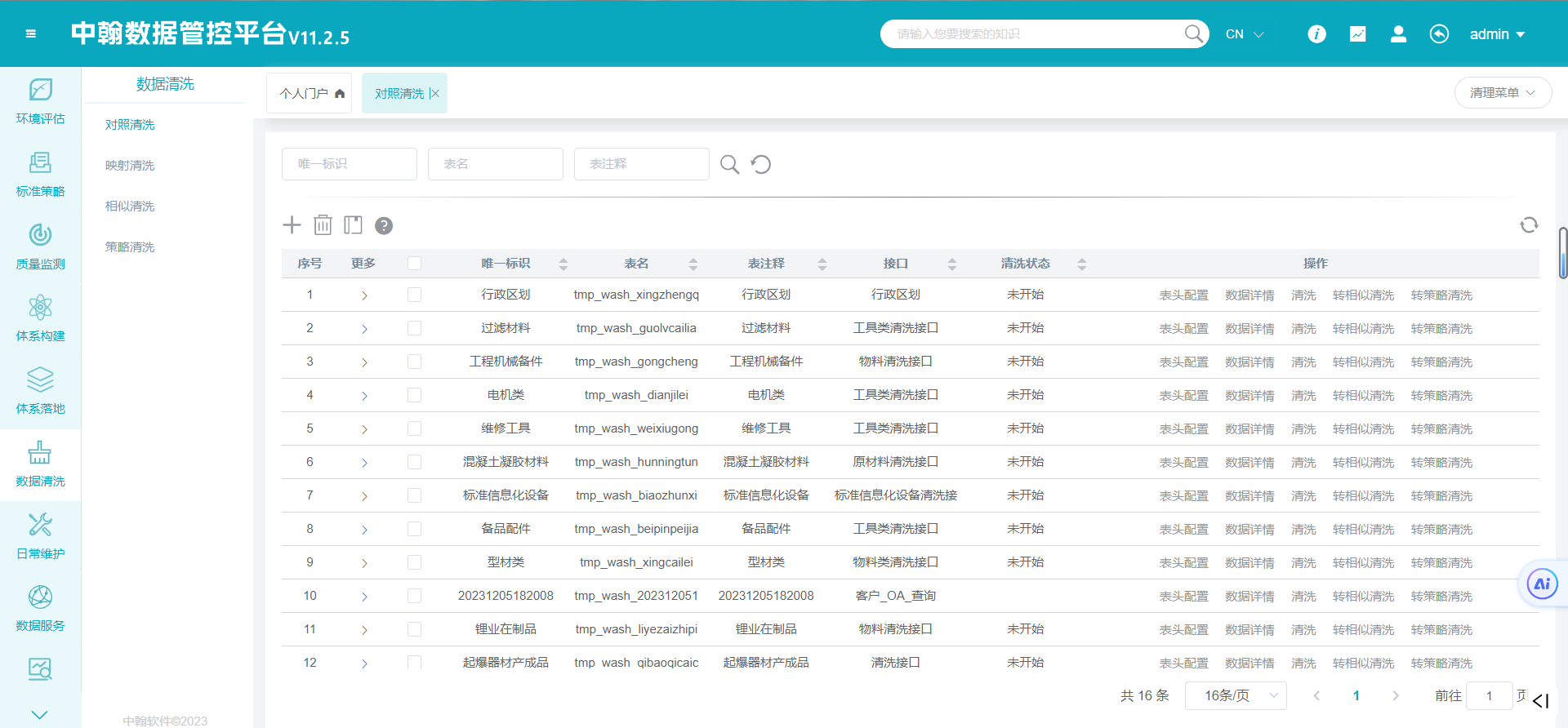This screenshot has height=728, width=1568.
Task: Click the user profile icon in header
Action: tap(1398, 33)
